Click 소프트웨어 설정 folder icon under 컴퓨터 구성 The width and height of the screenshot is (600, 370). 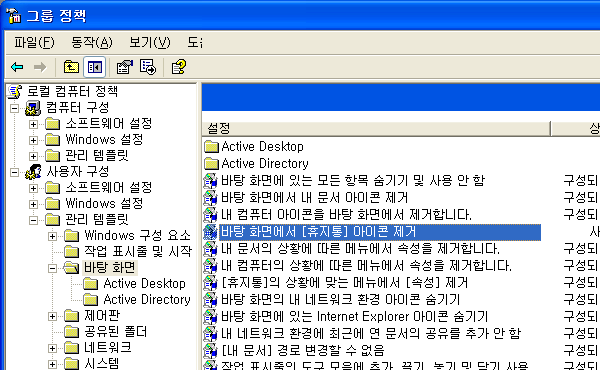[53, 124]
